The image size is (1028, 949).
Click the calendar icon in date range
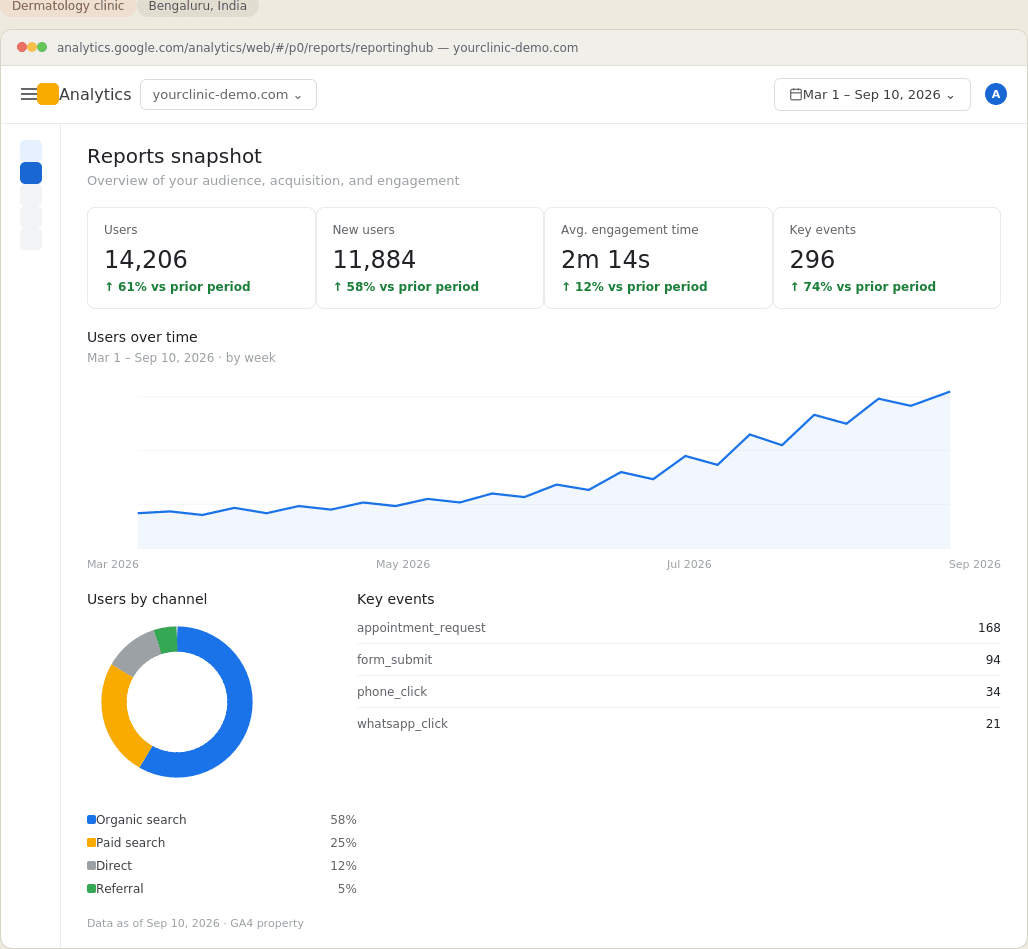(795, 94)
